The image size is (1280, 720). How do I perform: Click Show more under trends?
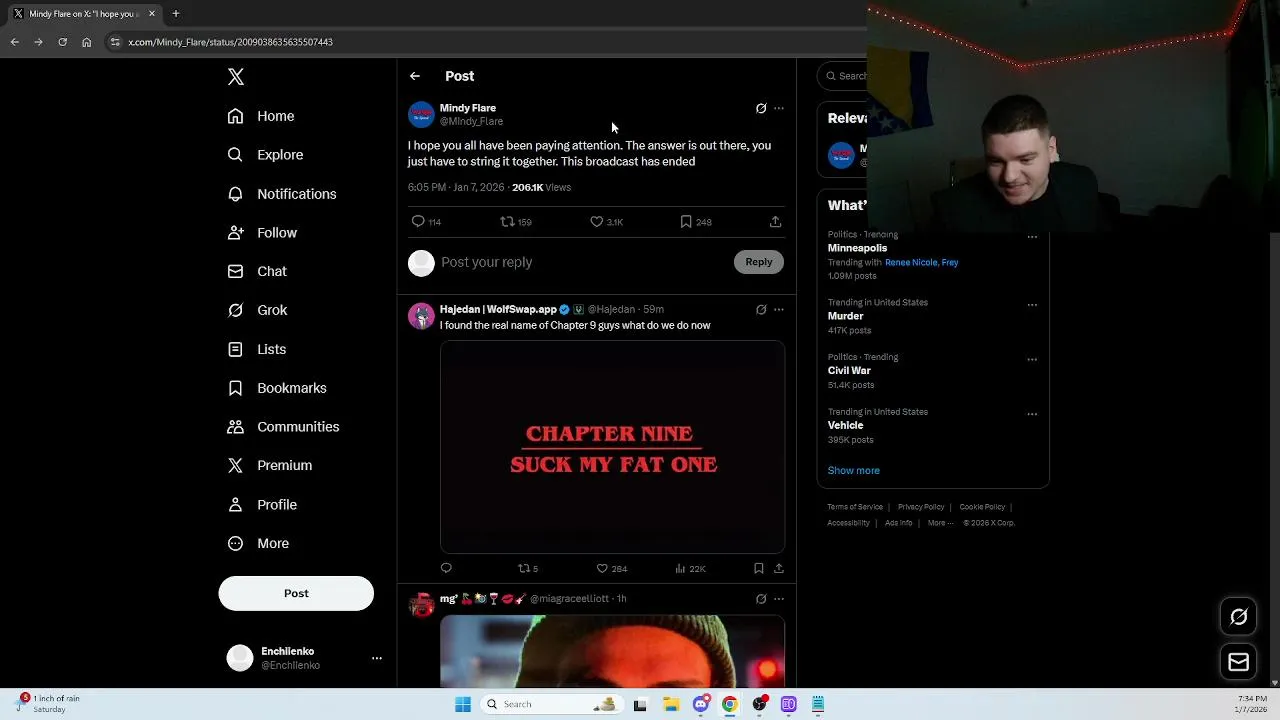(854, 470)
